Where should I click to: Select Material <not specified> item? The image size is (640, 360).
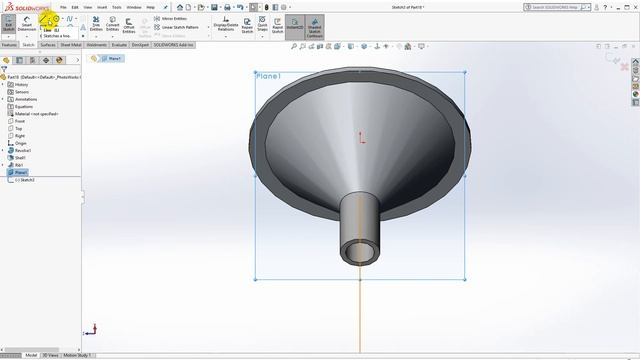[33, 114]
